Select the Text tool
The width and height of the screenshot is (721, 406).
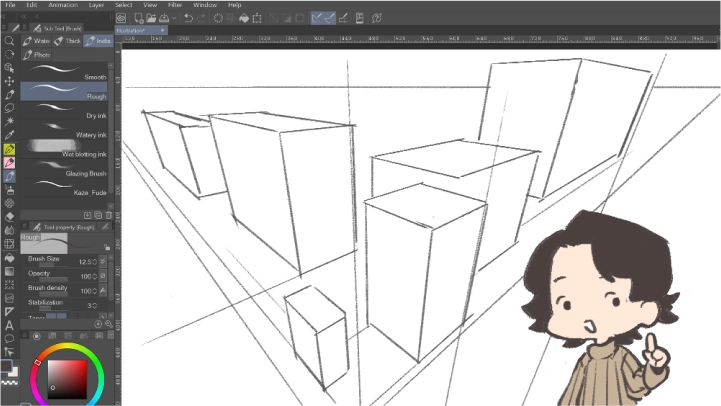9,325
